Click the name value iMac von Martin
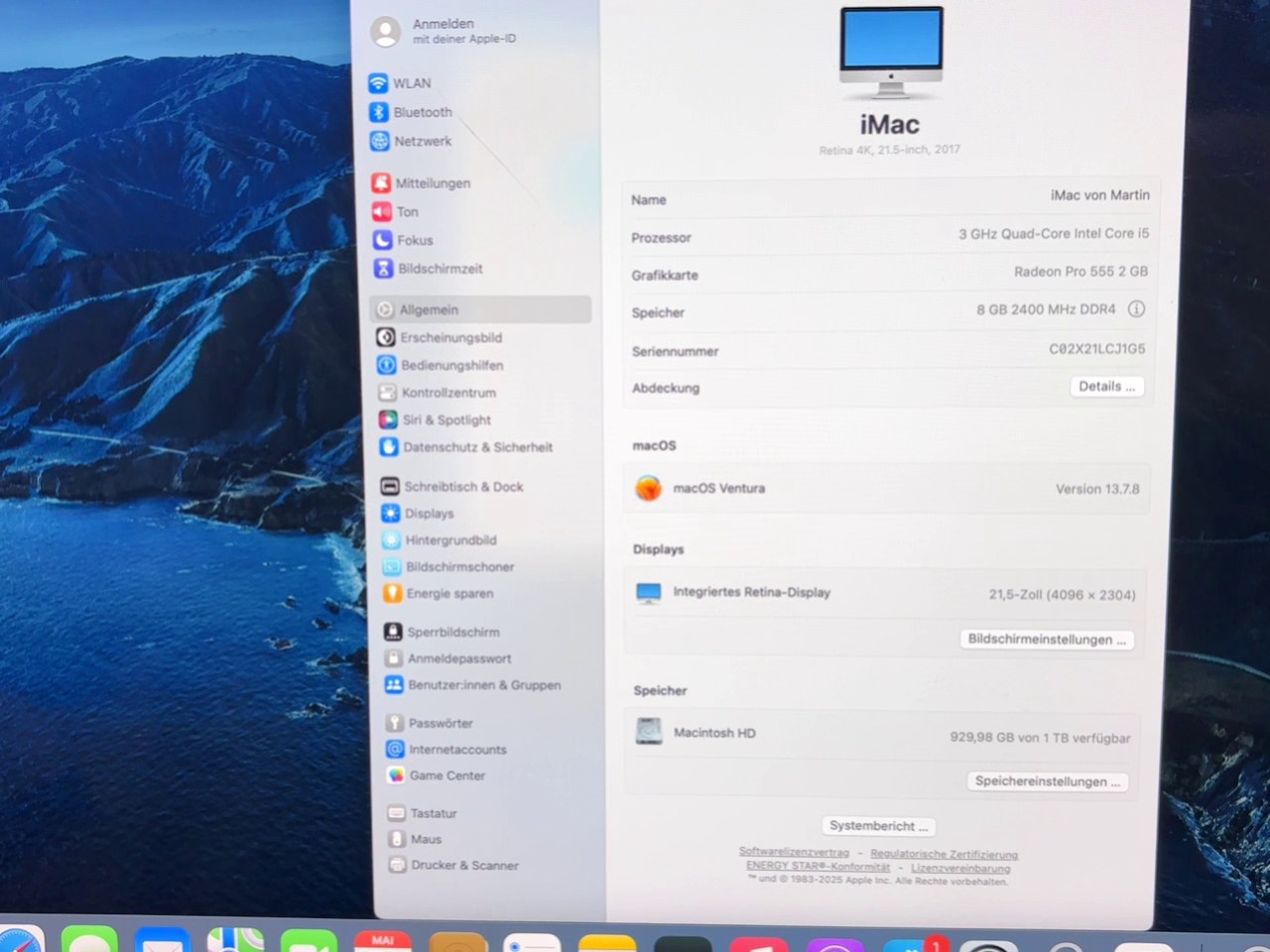 (1100, 195)
